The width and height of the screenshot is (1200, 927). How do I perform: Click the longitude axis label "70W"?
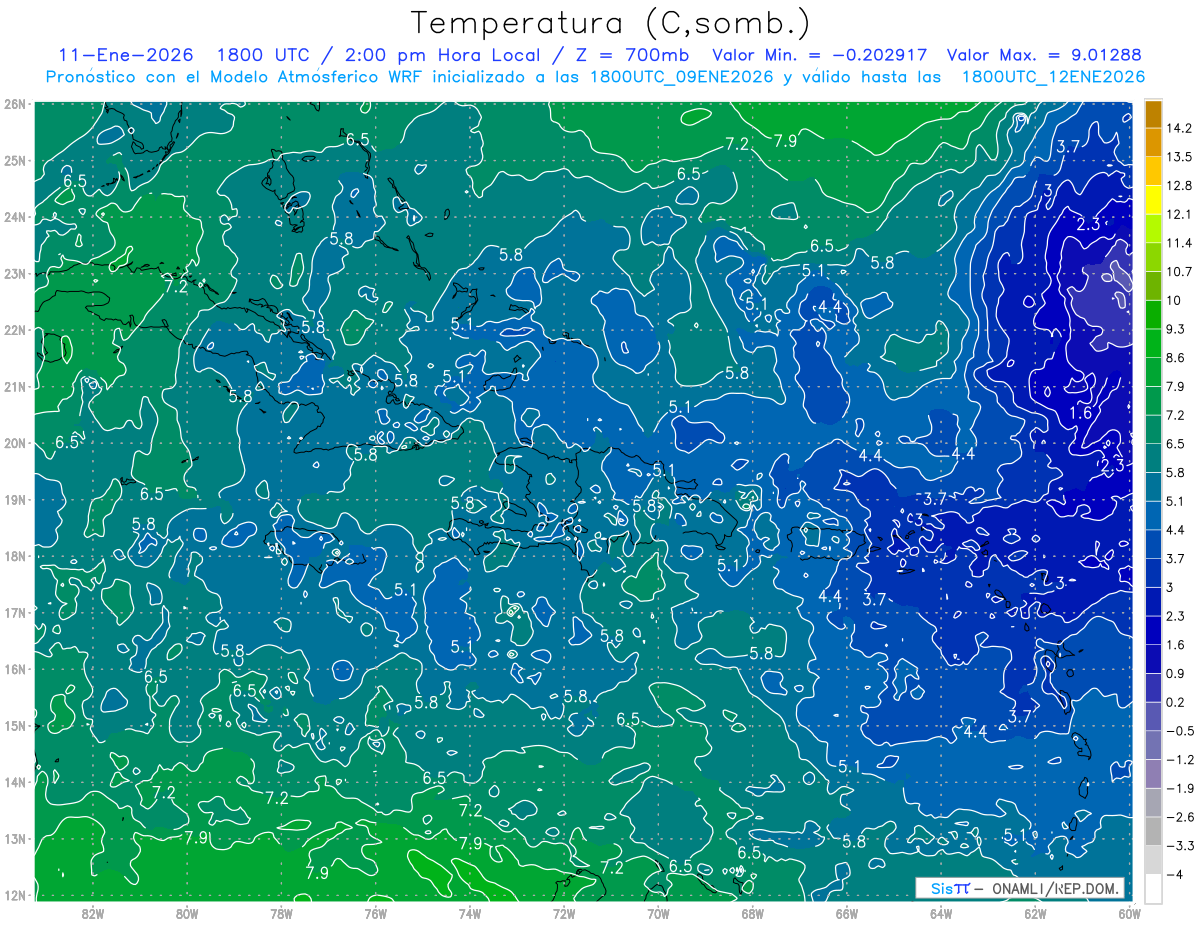(658, 913)
